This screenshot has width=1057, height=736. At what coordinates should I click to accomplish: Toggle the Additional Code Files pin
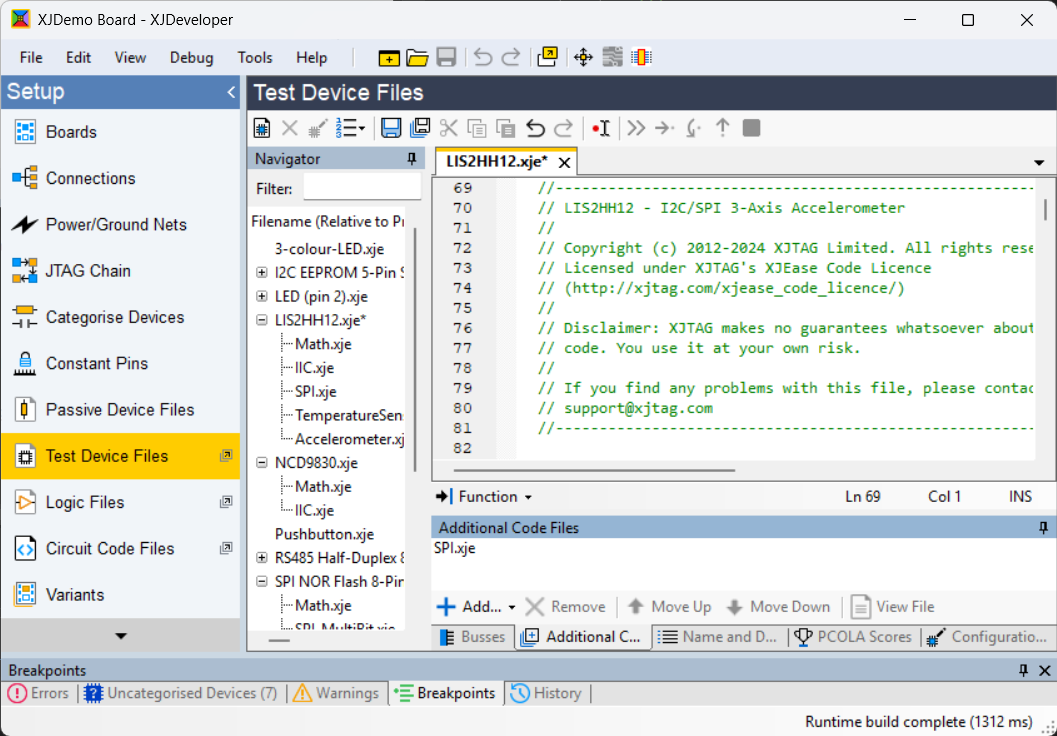(x=1043, y=528)
